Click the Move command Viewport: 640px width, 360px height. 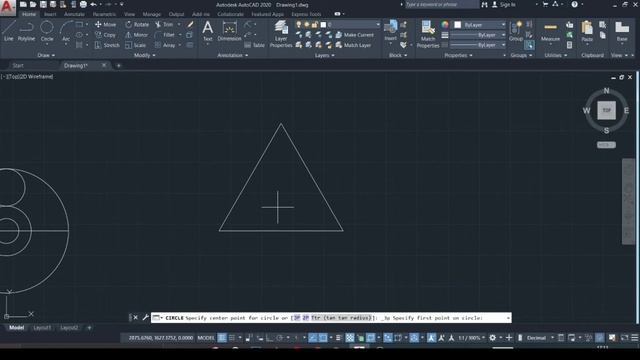coord(105,24)
